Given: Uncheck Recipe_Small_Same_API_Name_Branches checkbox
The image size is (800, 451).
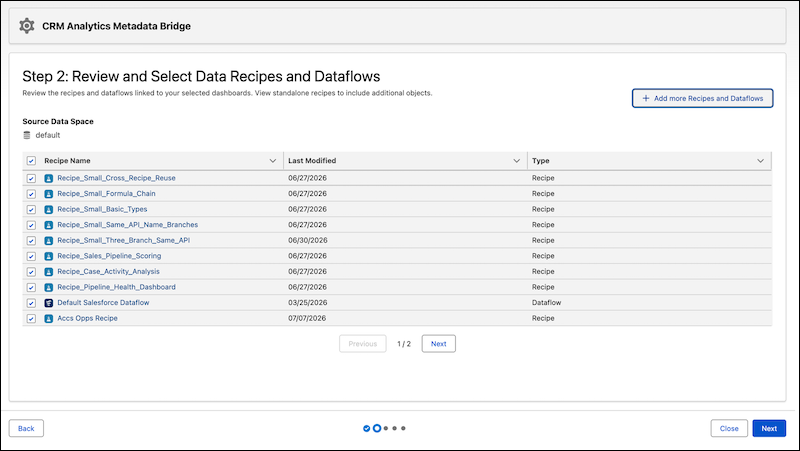Looking at the screenshot, I should (31, 225).
